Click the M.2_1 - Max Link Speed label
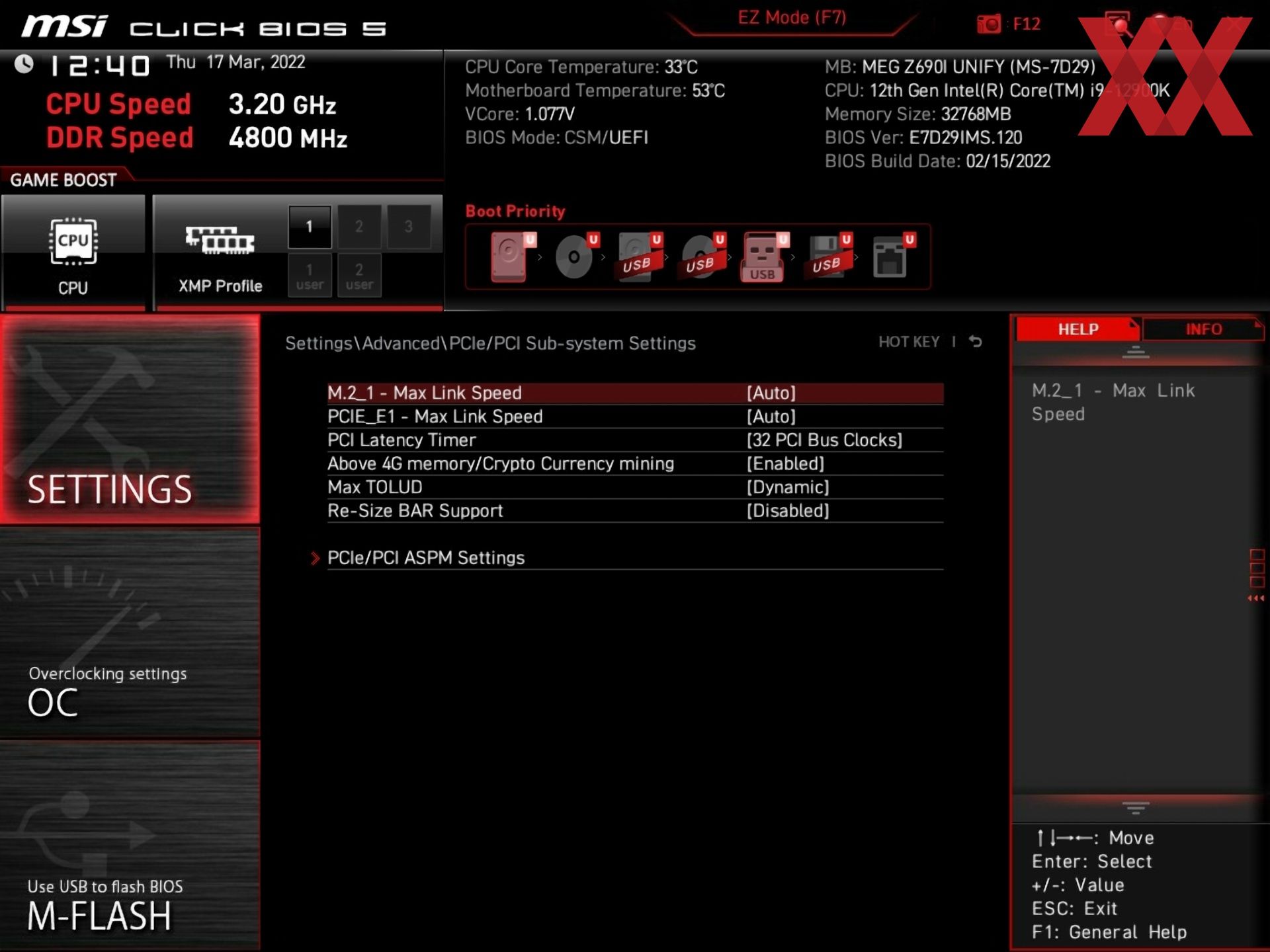This screenshot has height=952, width=1270. click(425, 393)
